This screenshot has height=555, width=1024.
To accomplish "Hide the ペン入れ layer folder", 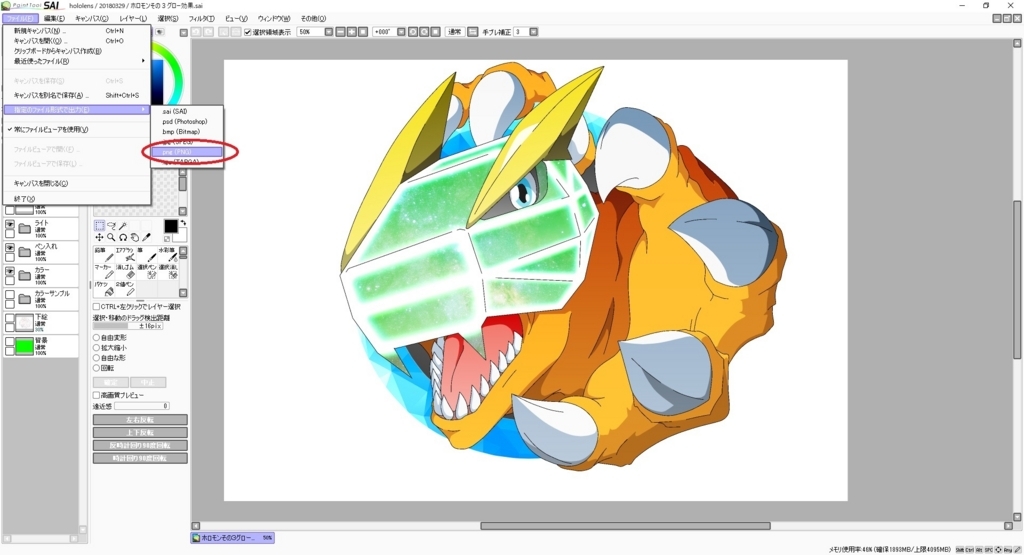I will pos(10,247).
